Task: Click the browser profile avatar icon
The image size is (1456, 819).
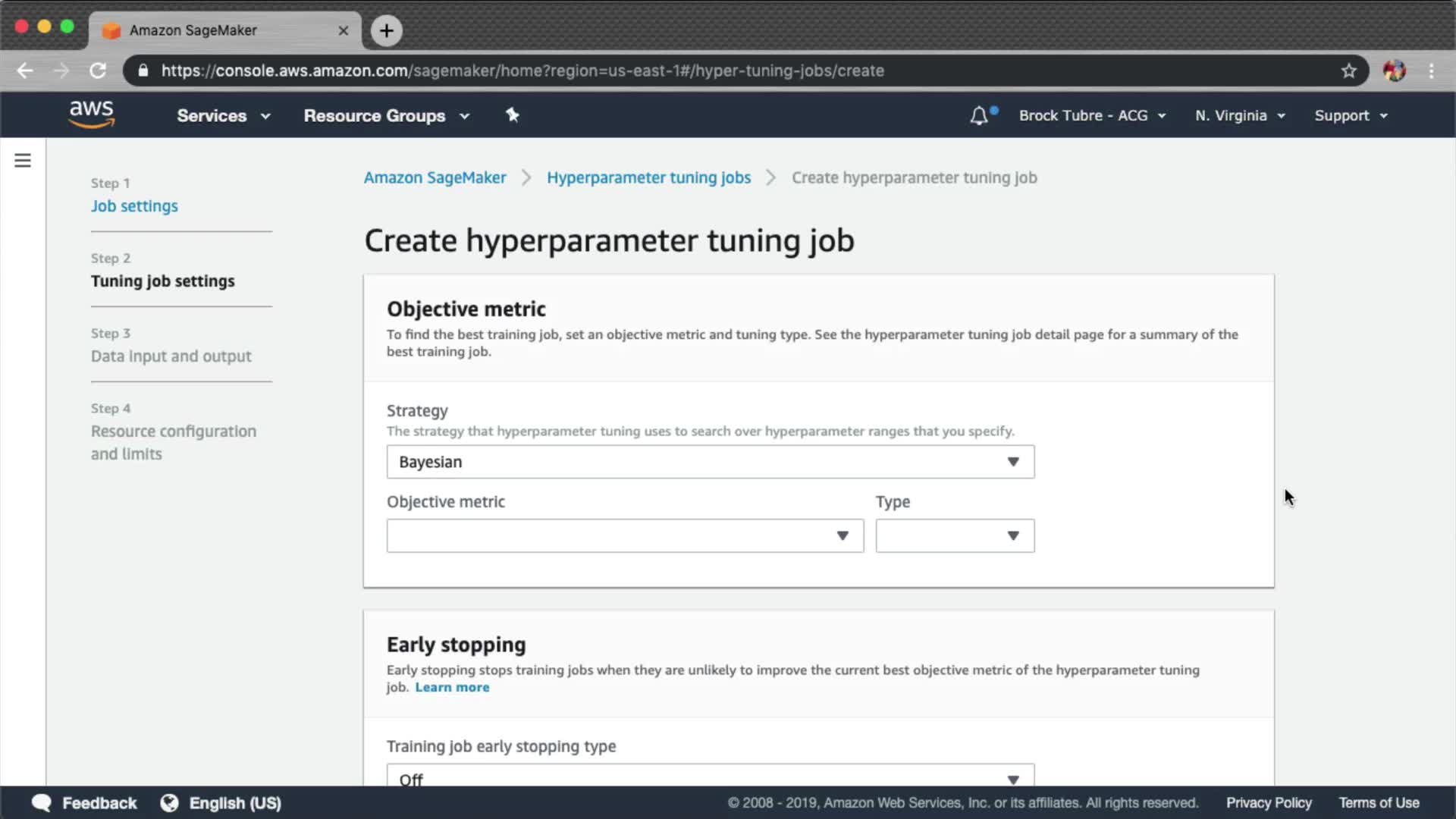Action: [1394, 71]
